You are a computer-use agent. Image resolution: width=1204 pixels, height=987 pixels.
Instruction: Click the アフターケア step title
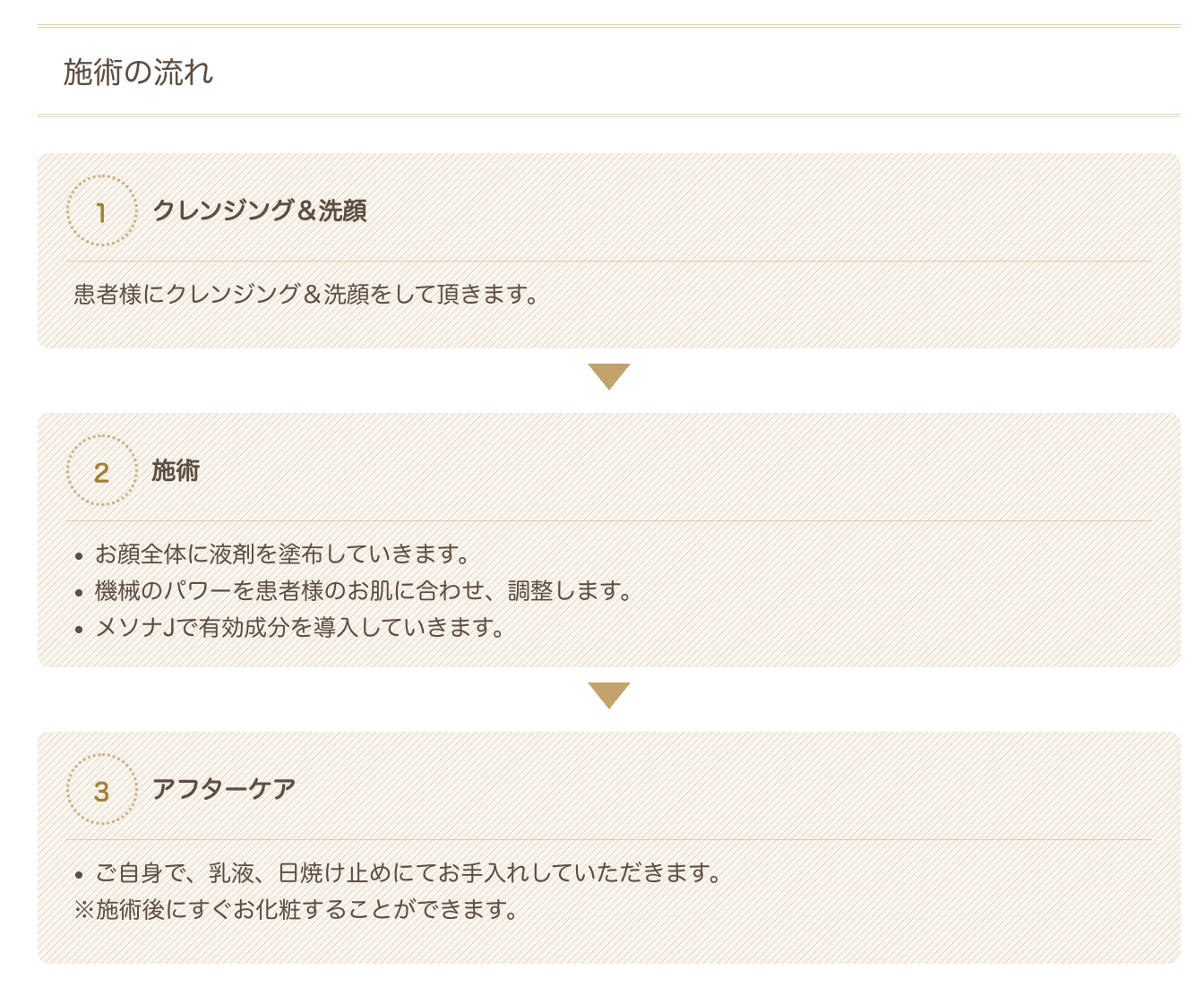[x=224, y=789]
